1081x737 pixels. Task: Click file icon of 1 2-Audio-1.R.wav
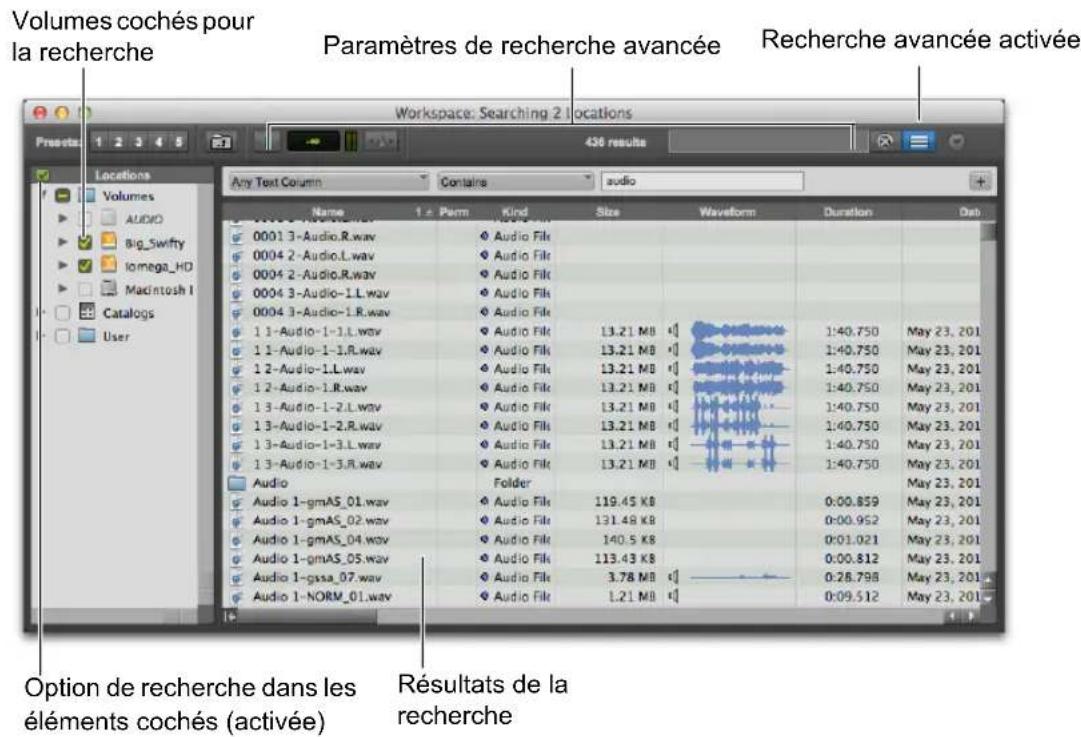coord(237,388)
